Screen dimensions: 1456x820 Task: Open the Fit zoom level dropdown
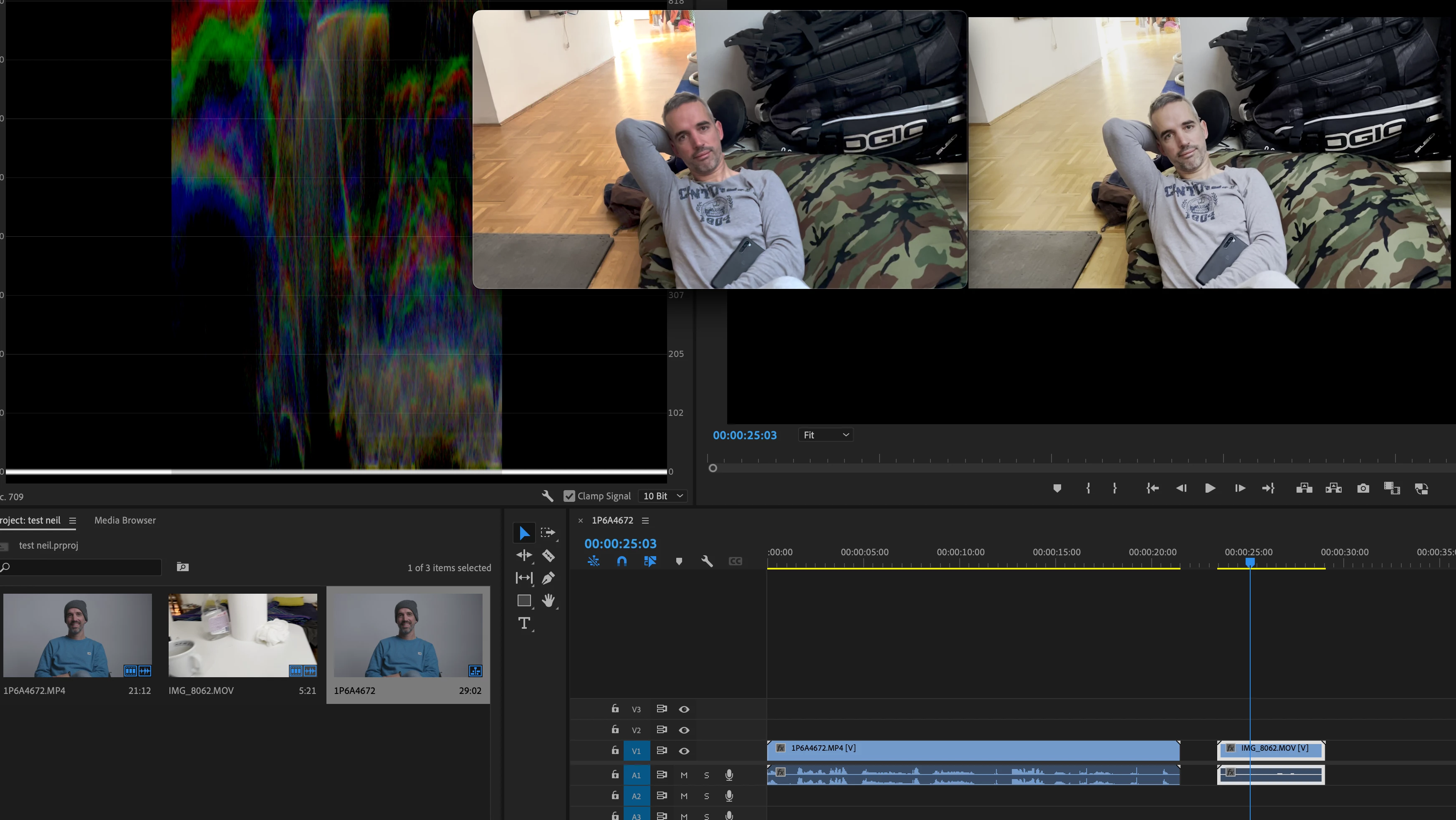click(825, 435)
